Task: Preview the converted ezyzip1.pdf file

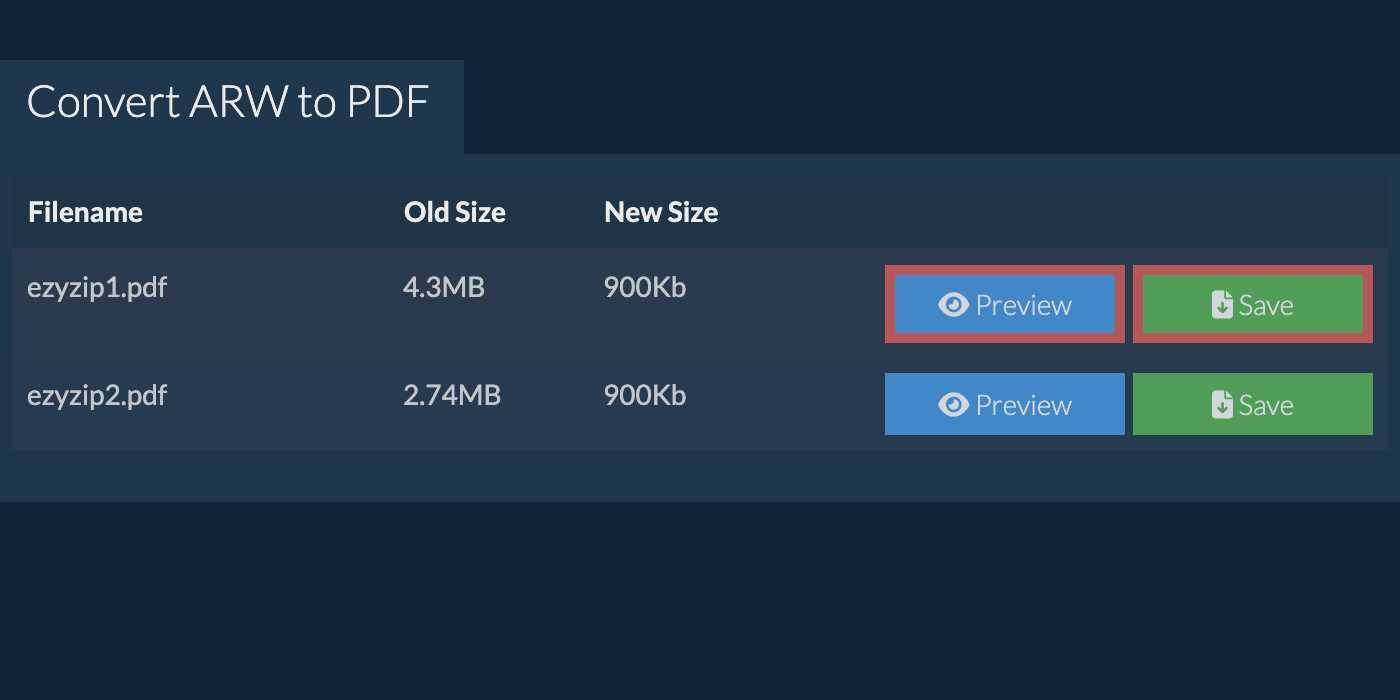Action: [x=1004, y=304]
